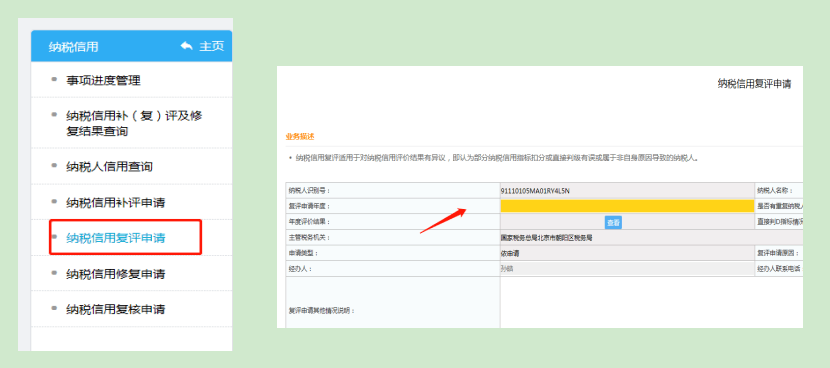Open 事项进度管理 menu item
830x368 pixels.
103,81
